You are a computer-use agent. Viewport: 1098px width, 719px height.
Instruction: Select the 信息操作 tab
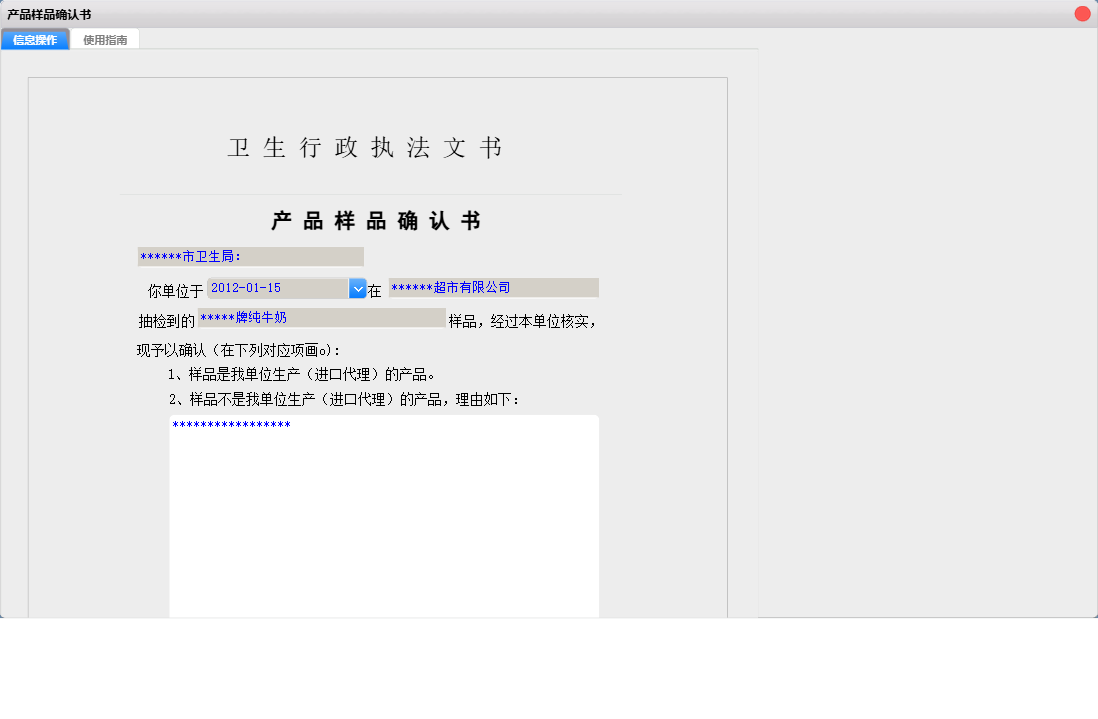[x=34, y=39]
